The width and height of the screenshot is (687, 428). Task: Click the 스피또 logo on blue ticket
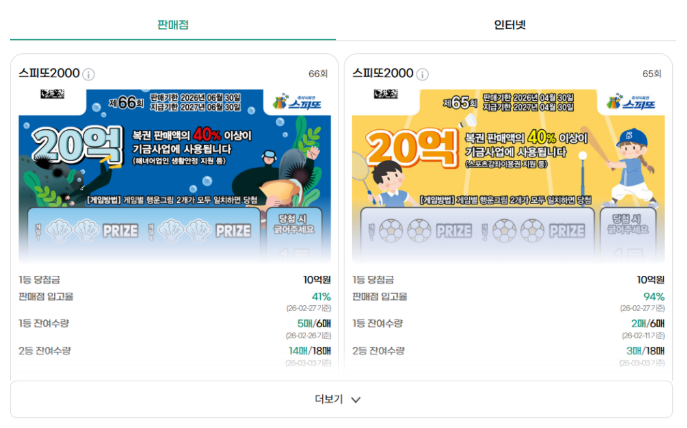(297, 102)
